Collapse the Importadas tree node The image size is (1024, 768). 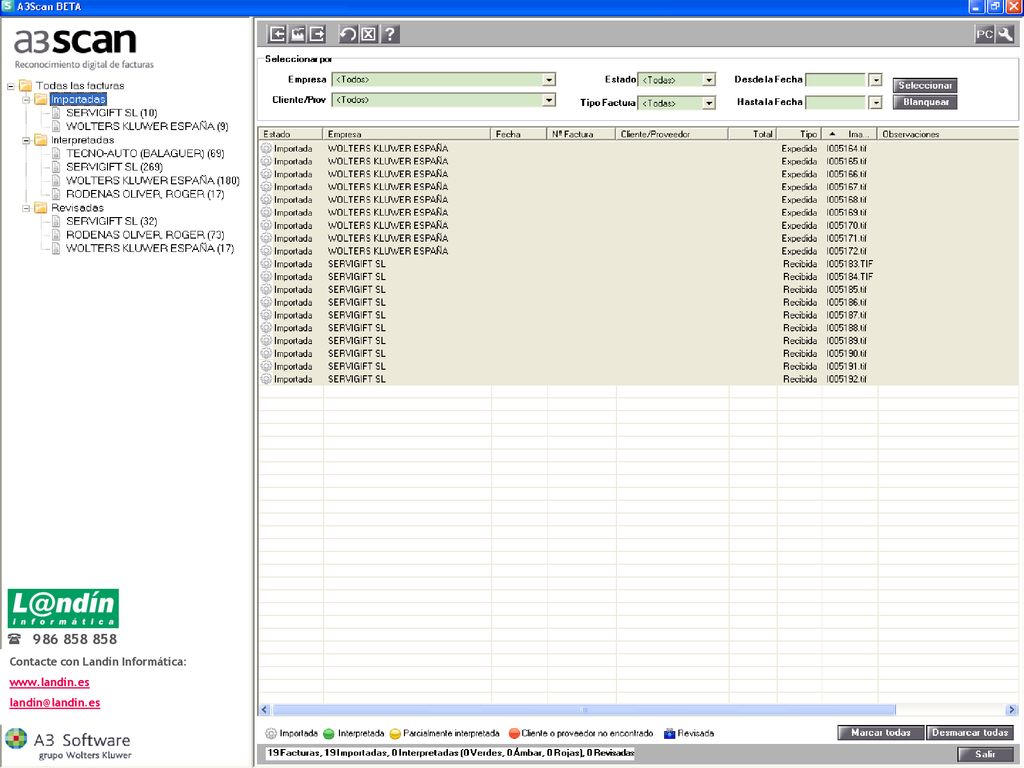click(26, 100)
